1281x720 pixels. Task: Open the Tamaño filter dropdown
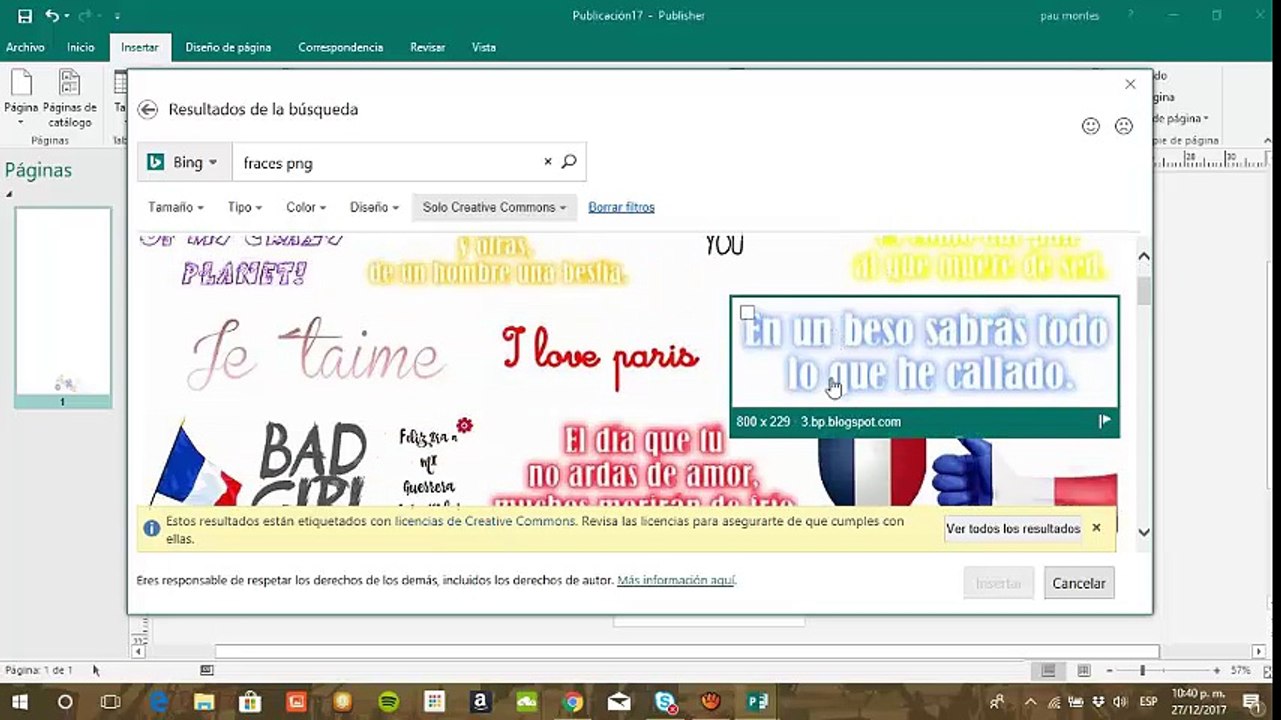click(176, 207)
